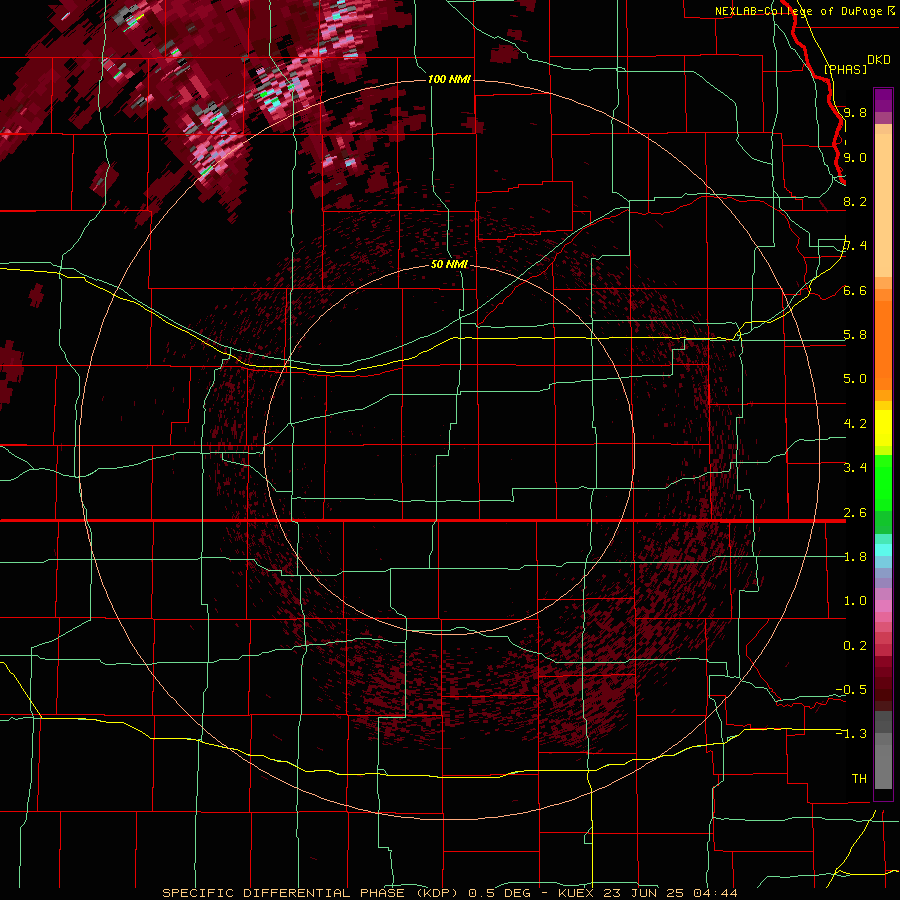
Task: Click the 1.8 scale value
Action: point(855,557)
